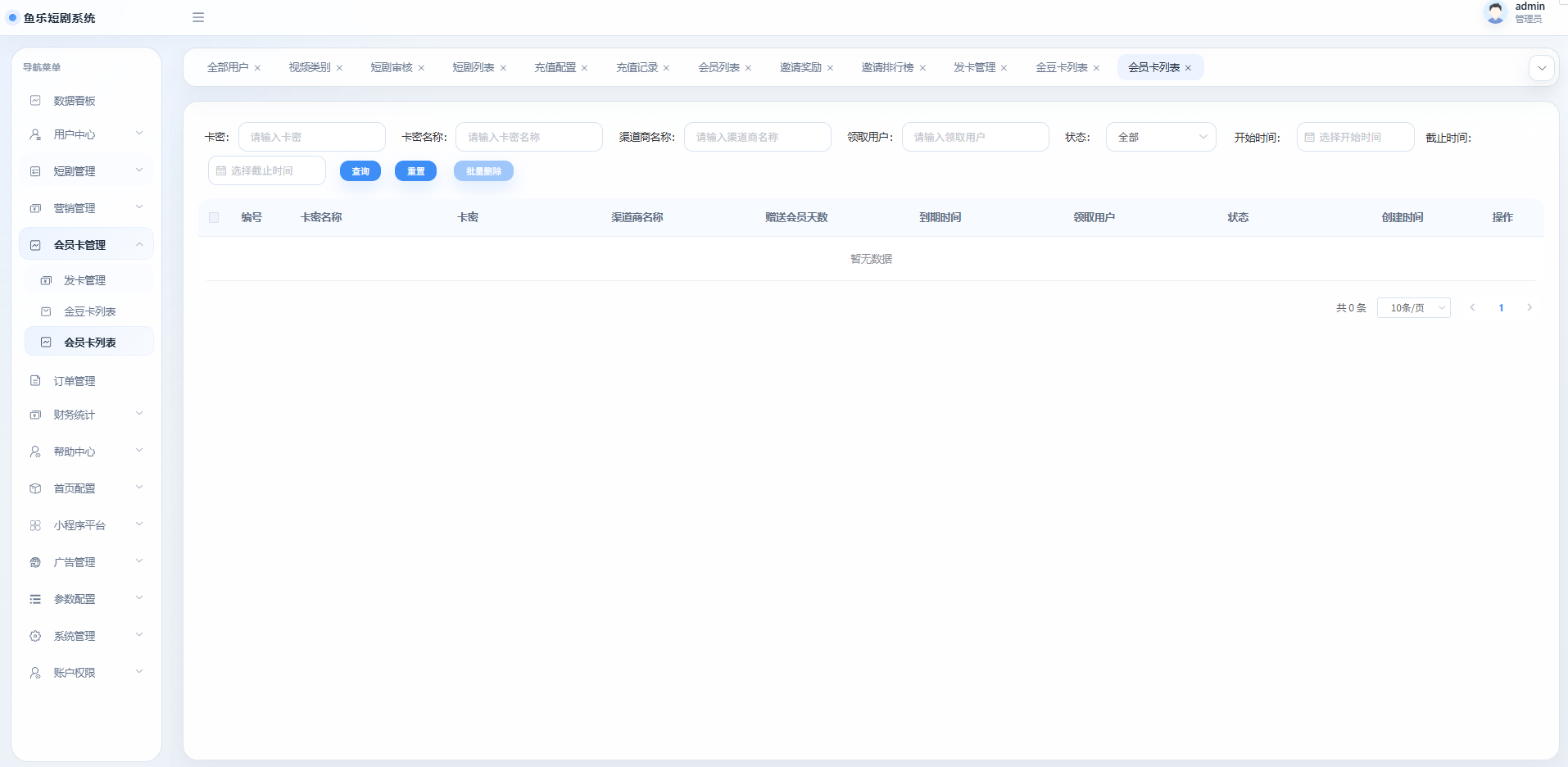Open the tabs overflow dropdown arrow
Image resolution: width=1568 pixels, height=767 pixels.
(1542, 68)
